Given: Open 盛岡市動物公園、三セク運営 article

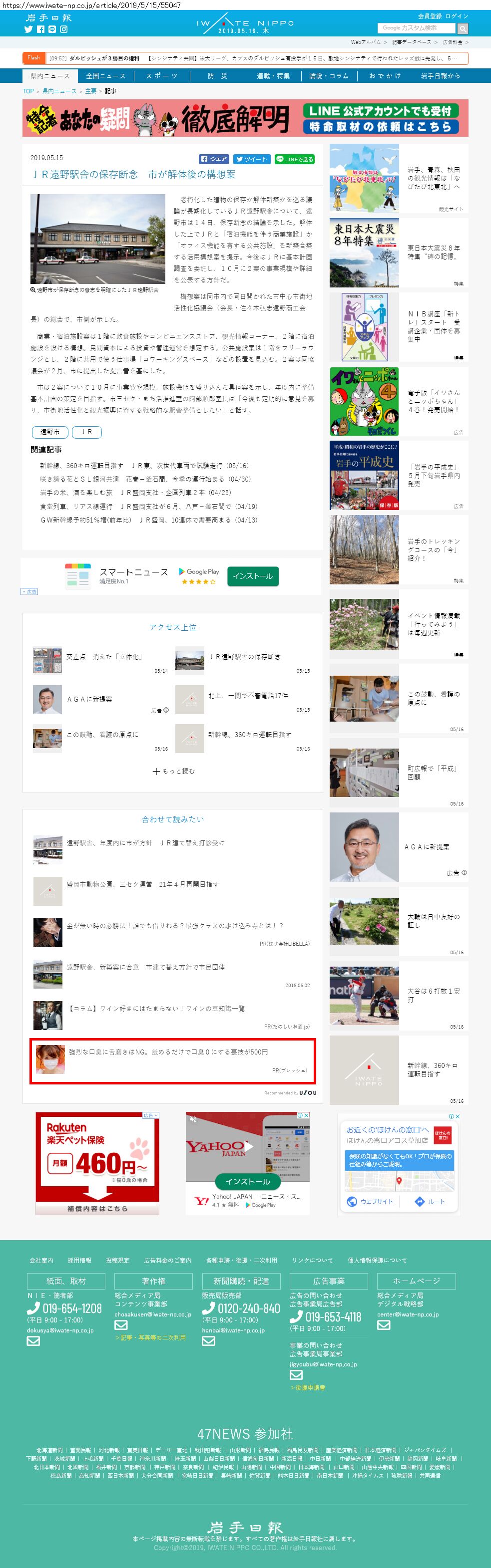Looking at the screenshot, I should 142,884.
